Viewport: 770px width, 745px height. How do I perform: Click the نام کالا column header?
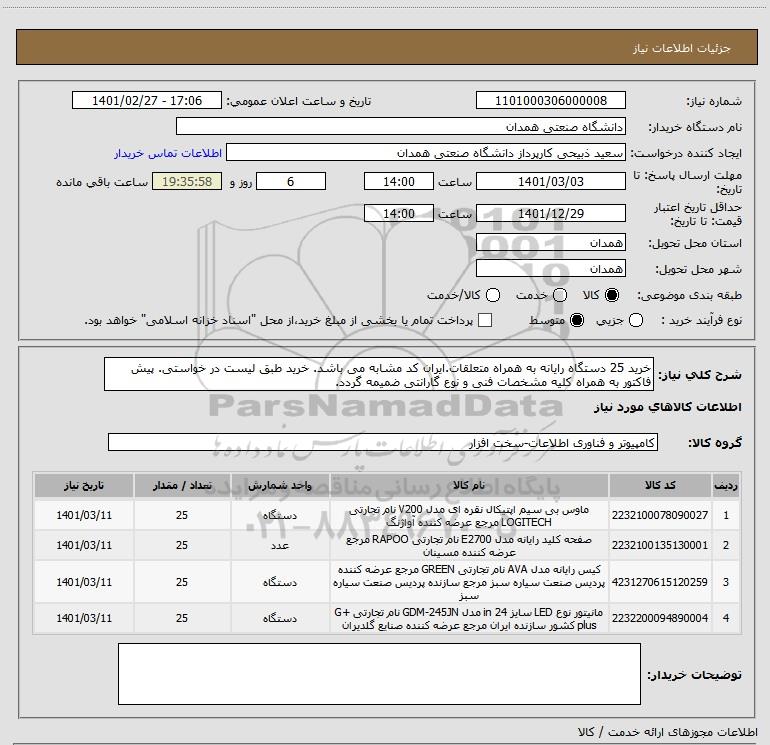[469, 485]
